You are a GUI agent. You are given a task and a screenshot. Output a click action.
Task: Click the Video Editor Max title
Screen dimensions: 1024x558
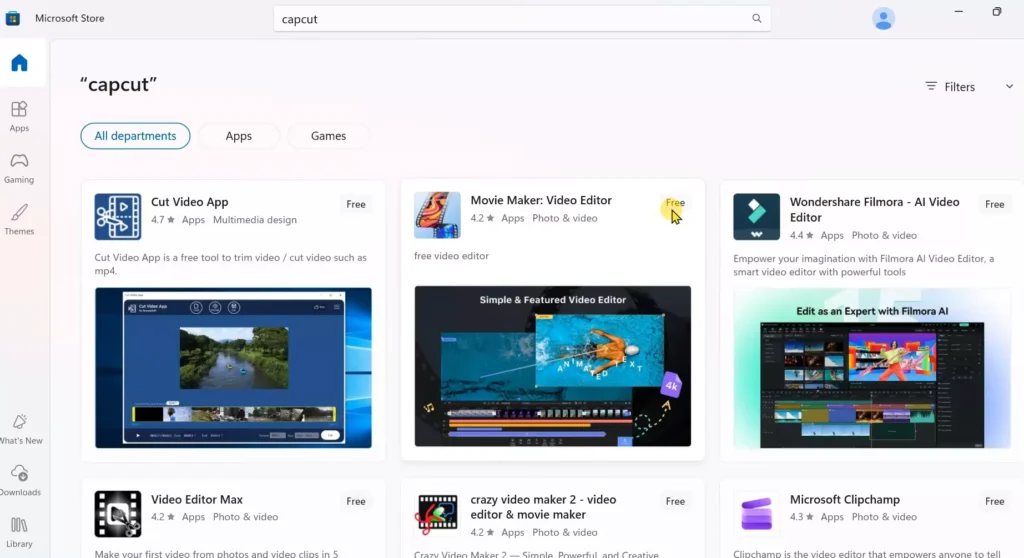(x=197, y=499)
